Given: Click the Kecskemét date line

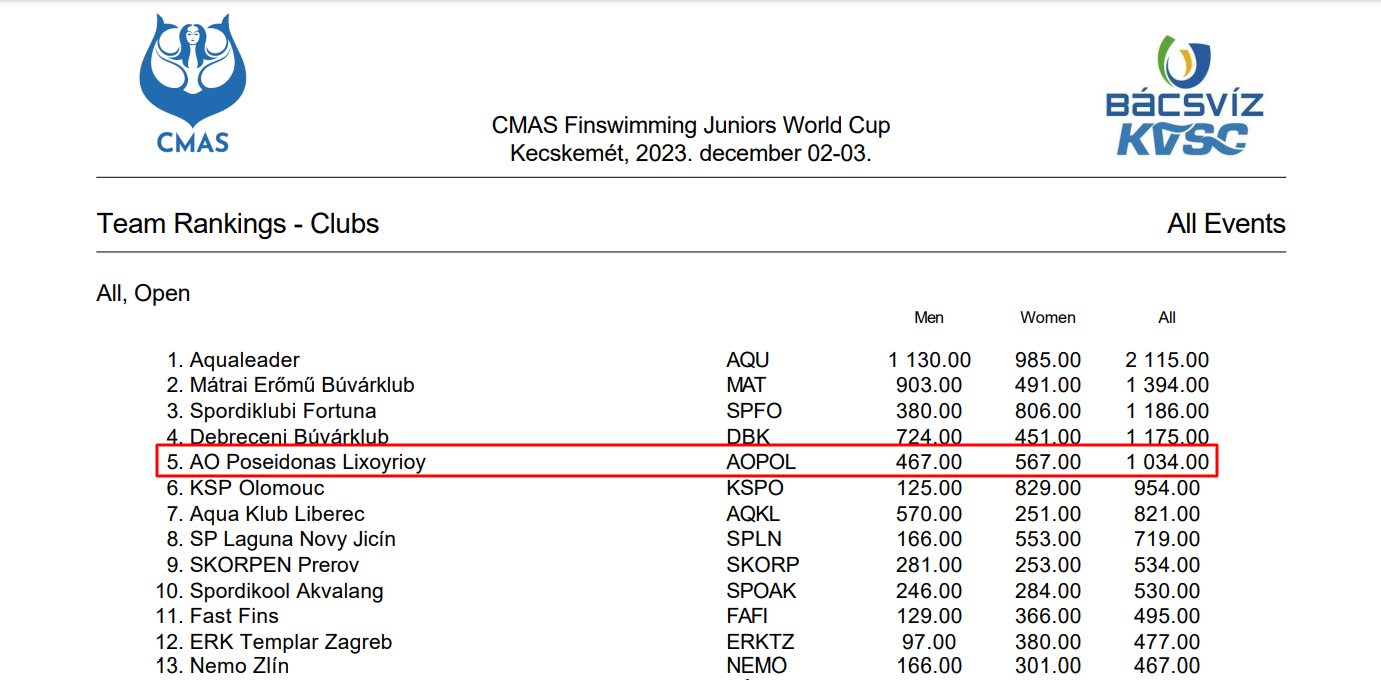Looking at the screenshot, I should tap(691, 154).
